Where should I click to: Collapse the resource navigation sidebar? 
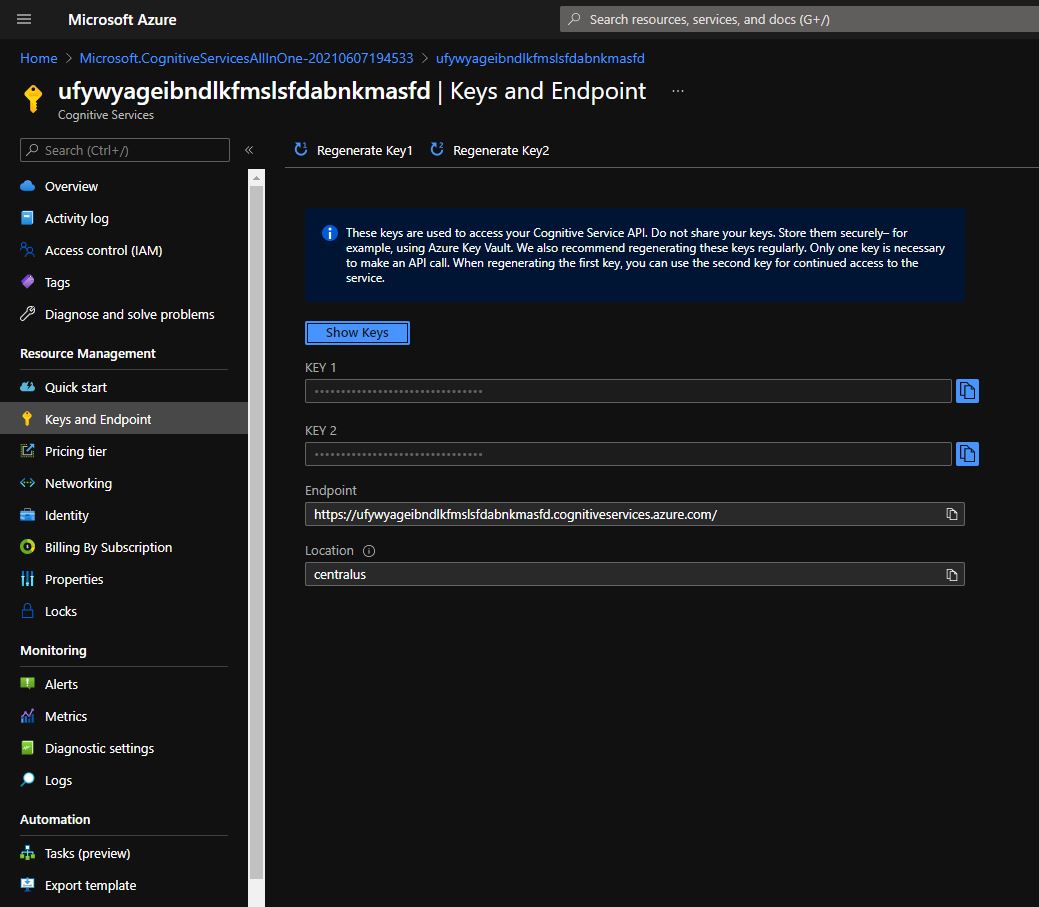point(249,149)
